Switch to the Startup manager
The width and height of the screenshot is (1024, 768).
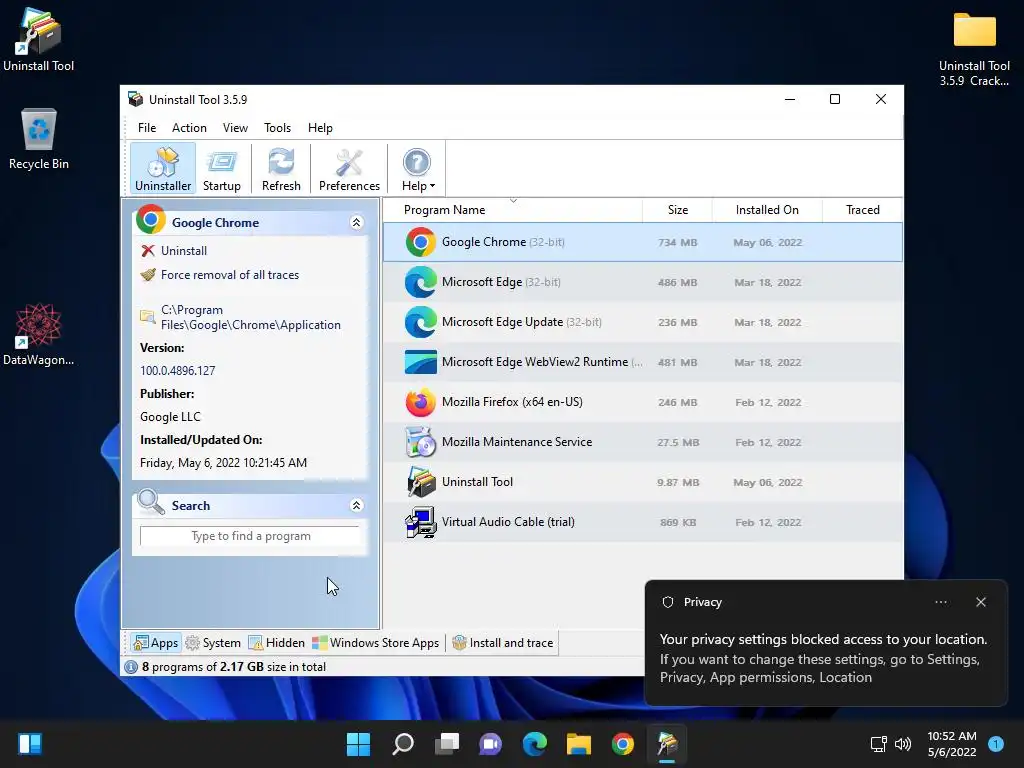coord(221,169)
